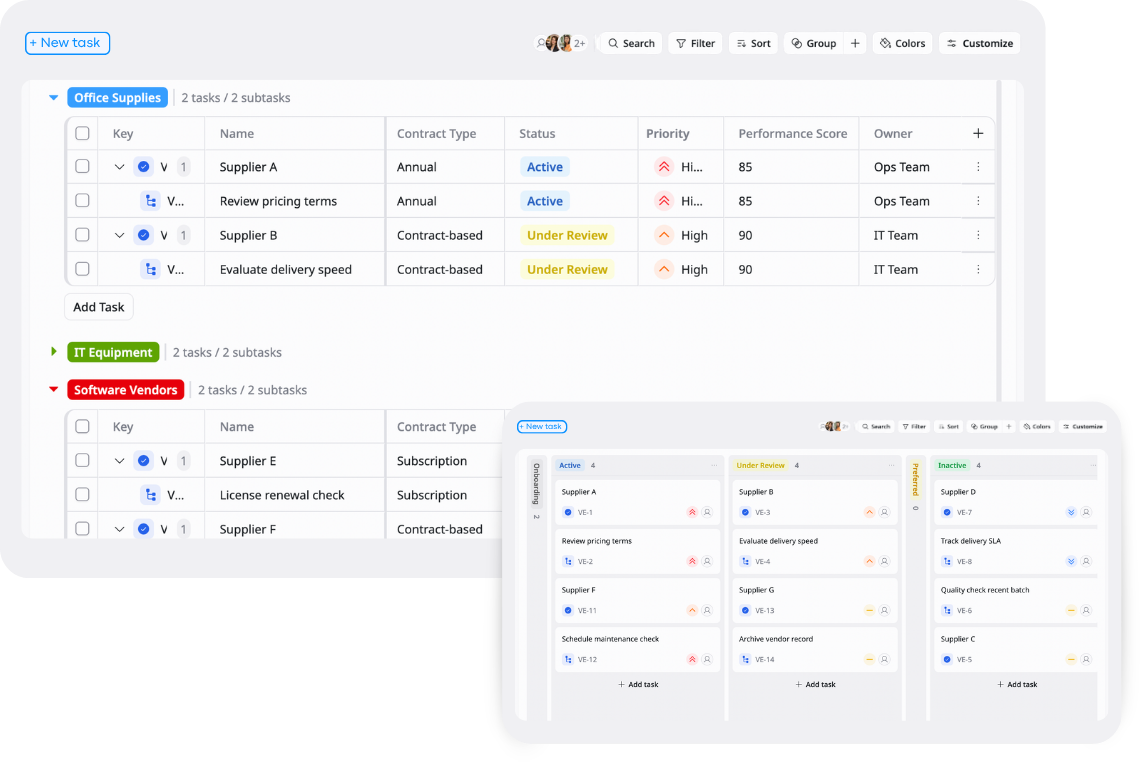
Task: Check the Supplier F row checkbox
Action: (82, 528)
